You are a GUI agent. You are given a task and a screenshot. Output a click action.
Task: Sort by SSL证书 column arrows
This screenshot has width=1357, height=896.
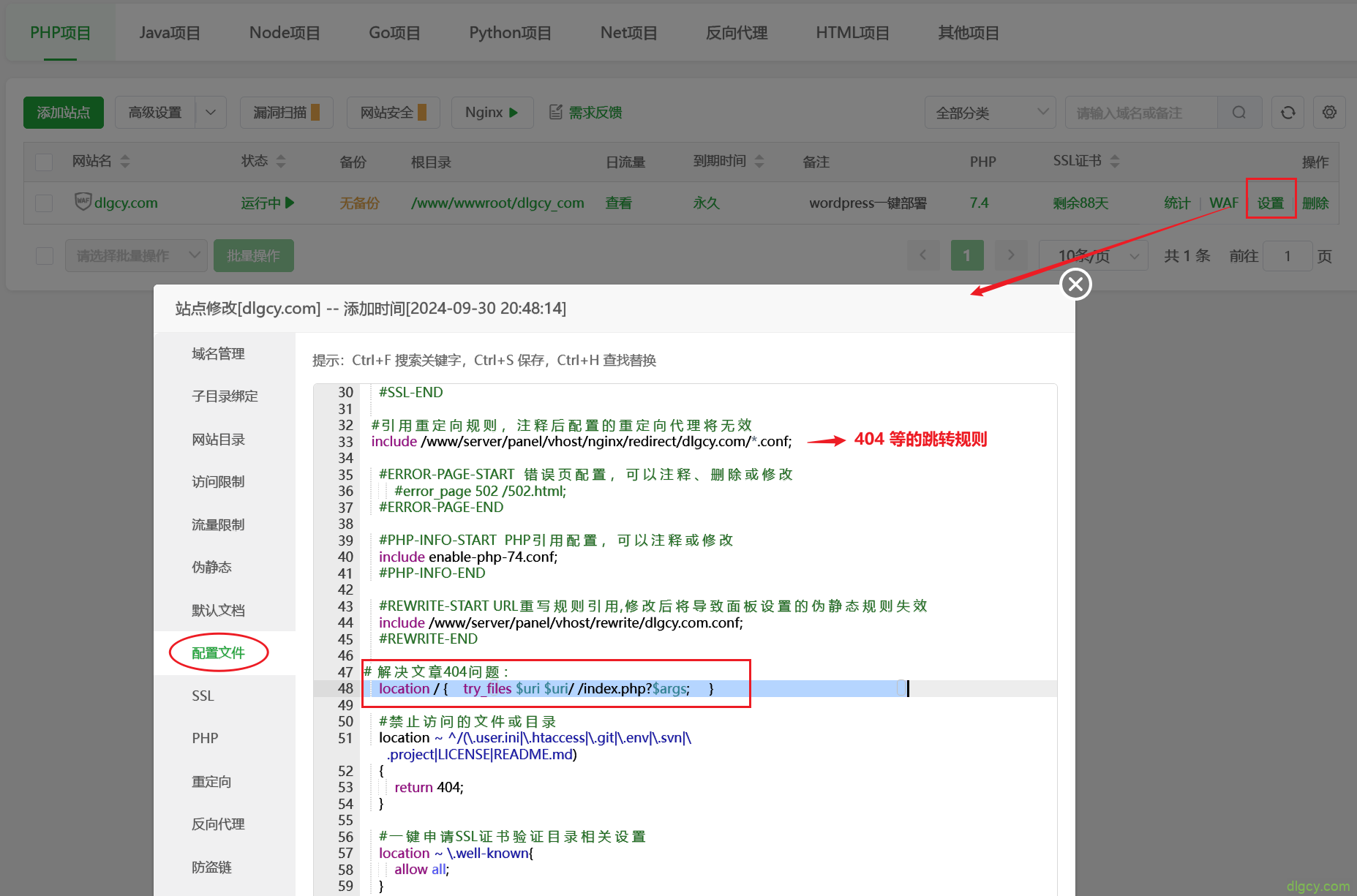coord(1115,161)
